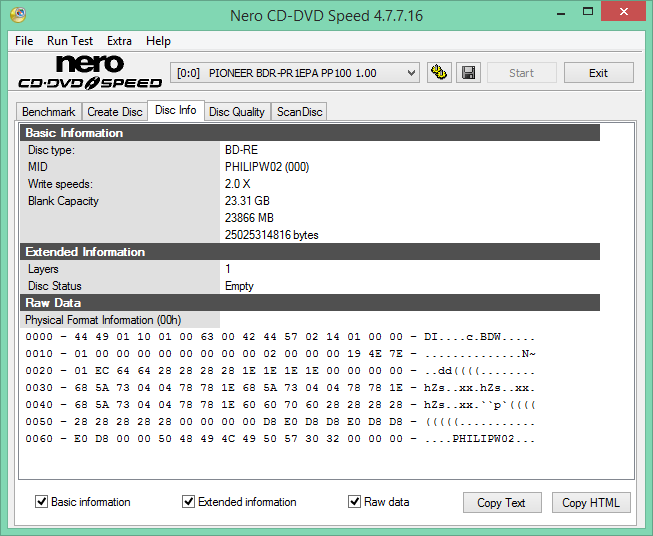Click the 2.0 X write speed value

[237, 184]
